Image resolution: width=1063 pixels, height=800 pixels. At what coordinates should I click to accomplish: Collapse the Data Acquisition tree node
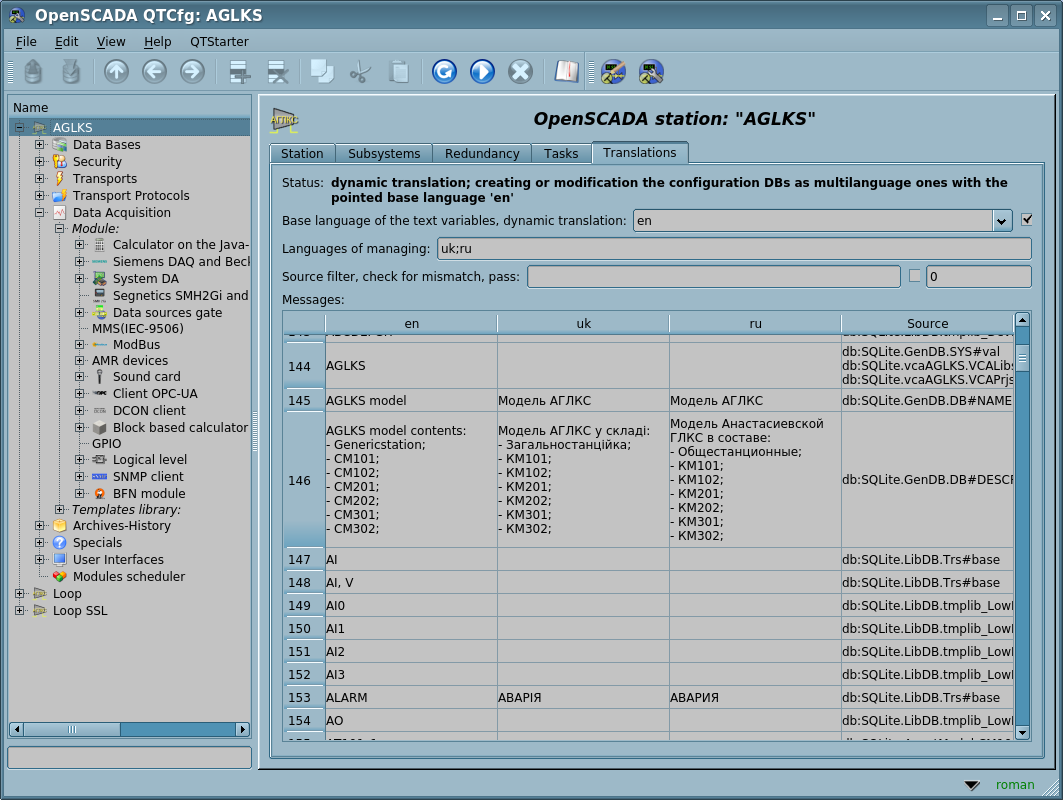coord(40,212)
